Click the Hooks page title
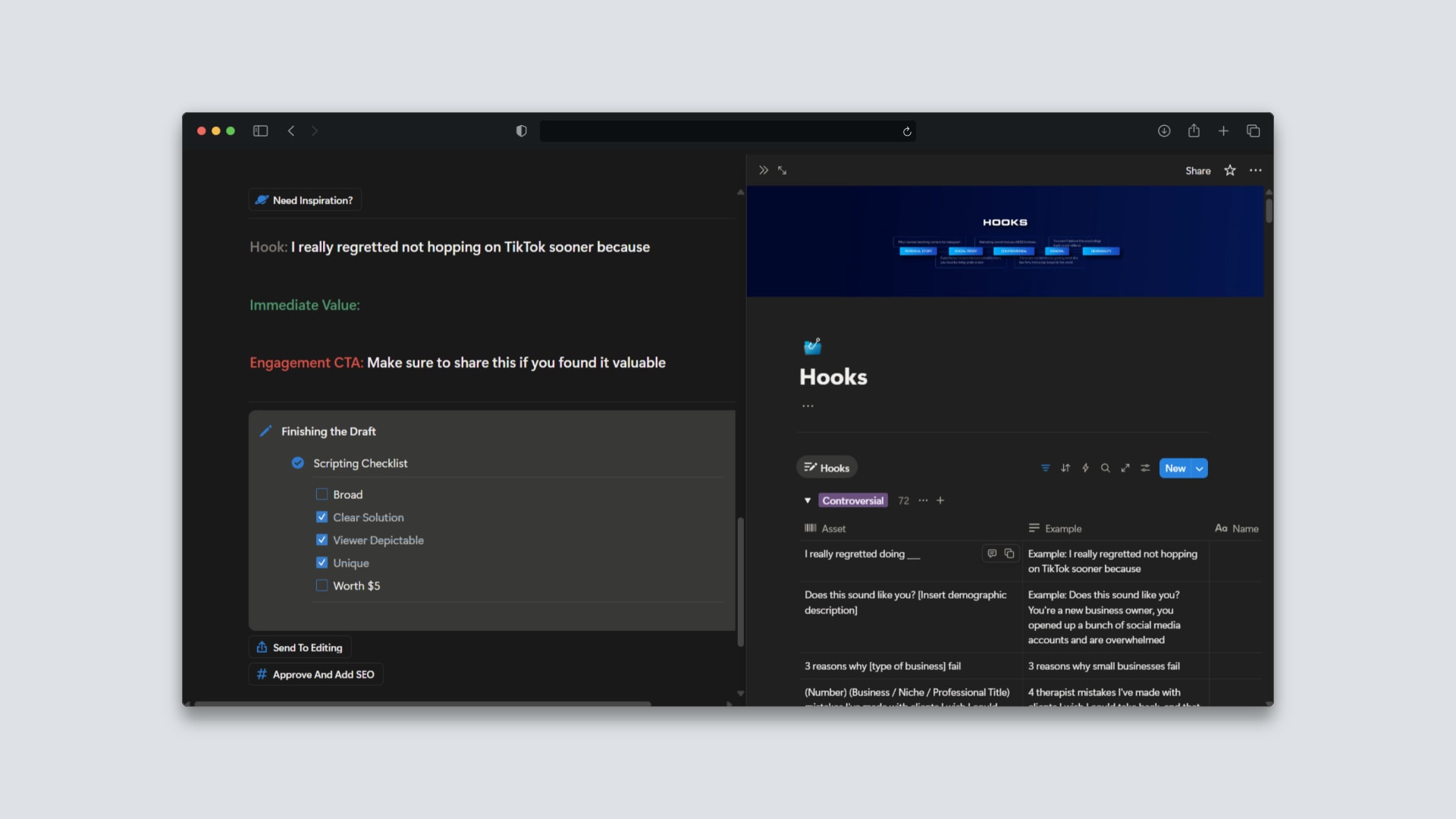This screenshot has width=1456, height=819. [833, 377]
